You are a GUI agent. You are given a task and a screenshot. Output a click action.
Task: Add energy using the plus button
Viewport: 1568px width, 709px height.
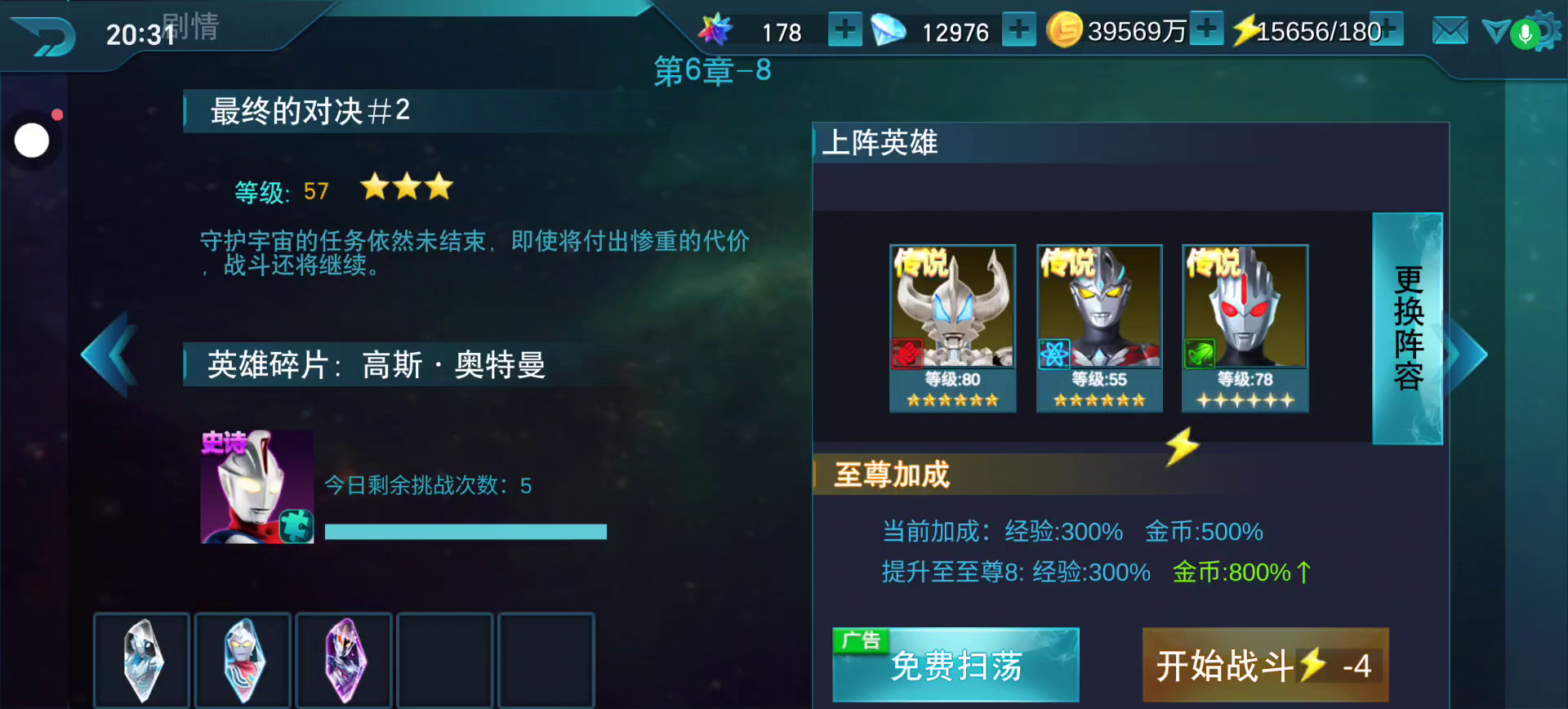1388,29
